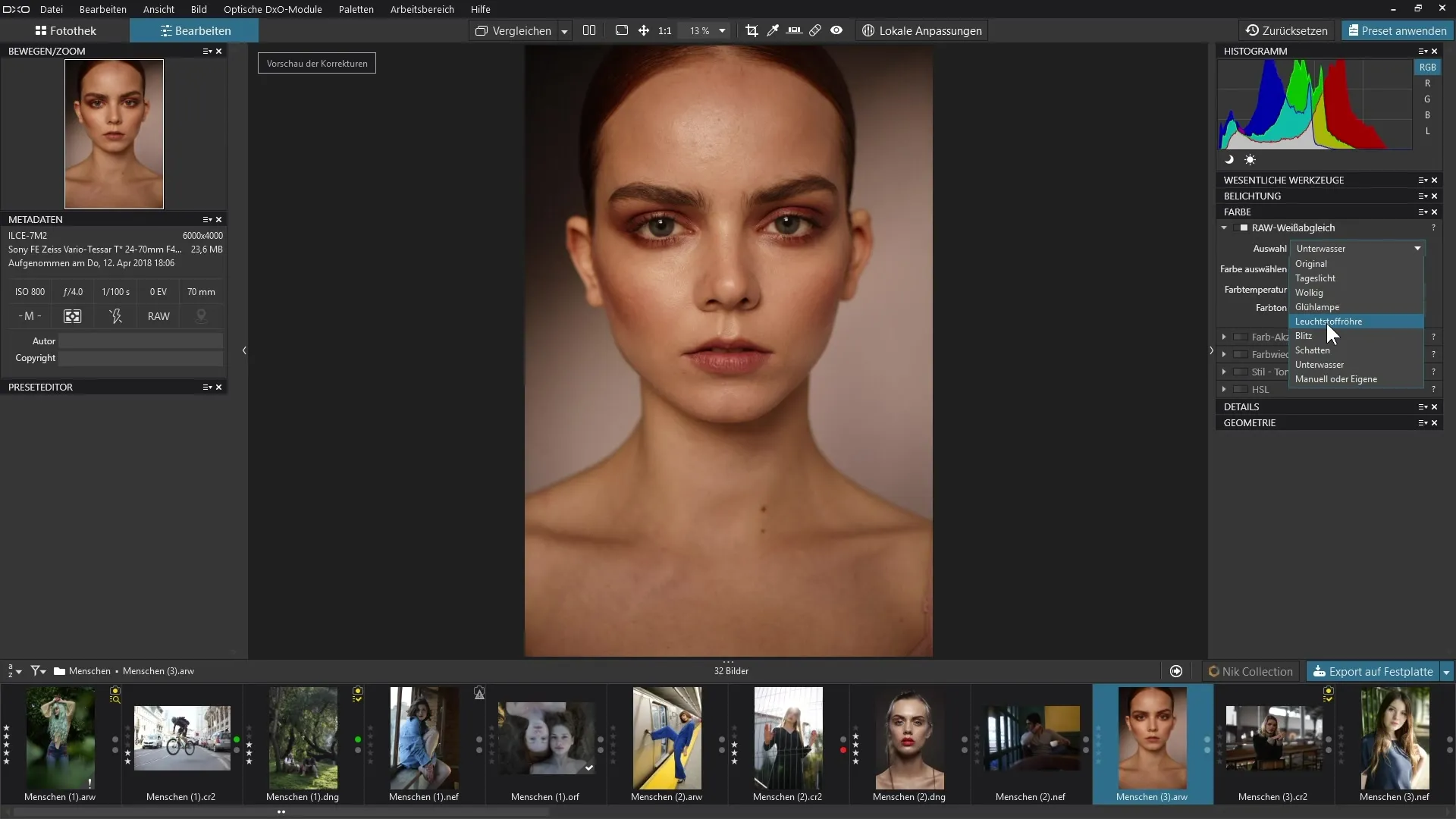Open export options dropdown arrow
1456x819 pixels.
click(x=1446, y=672)
